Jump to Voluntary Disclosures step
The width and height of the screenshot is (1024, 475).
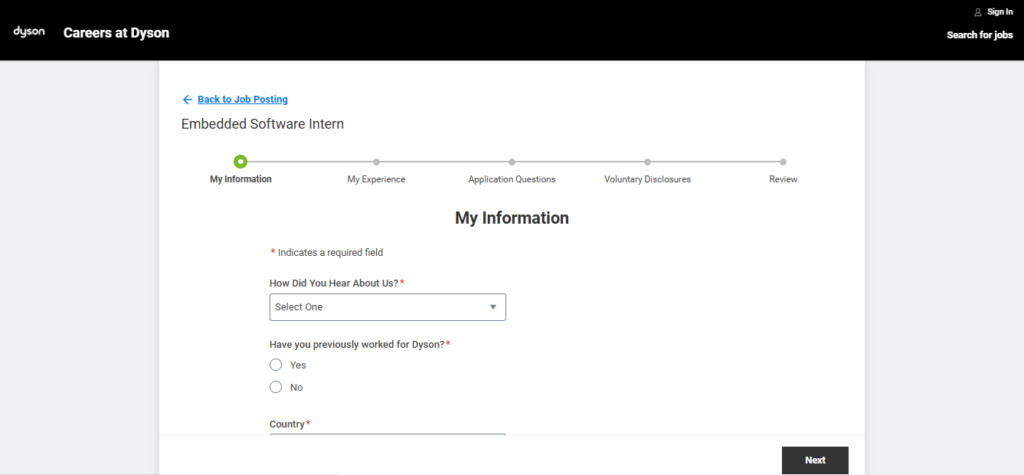coord(647,179)
